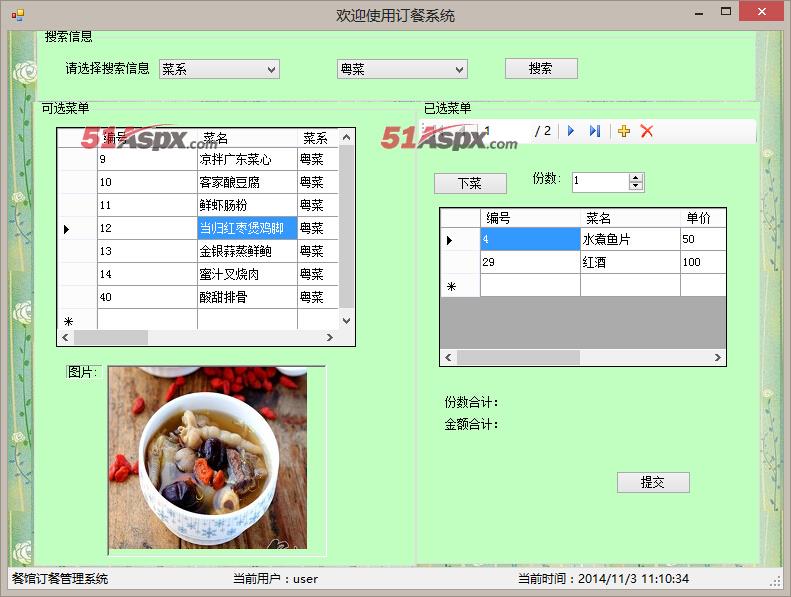
Task: Click the 可选菜单 vertical scrollbar thumb
Action: [x=346, y=226]
